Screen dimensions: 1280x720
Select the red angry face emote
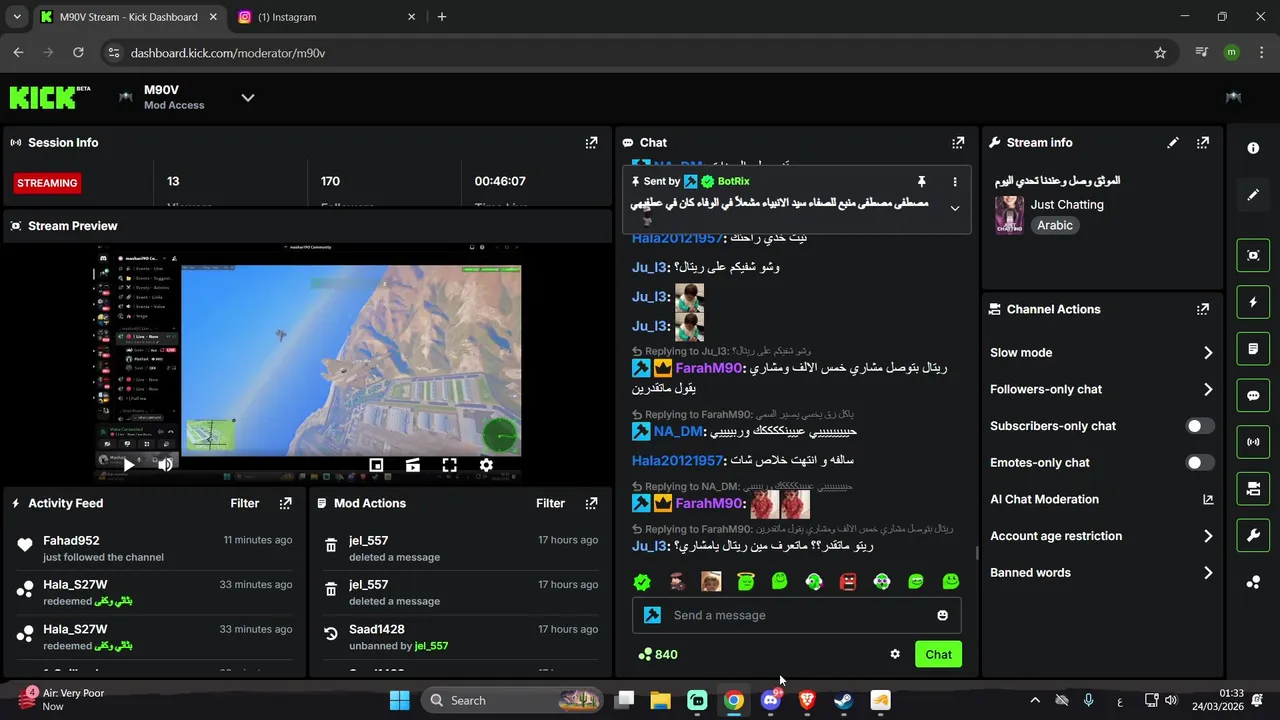[848, 582]
